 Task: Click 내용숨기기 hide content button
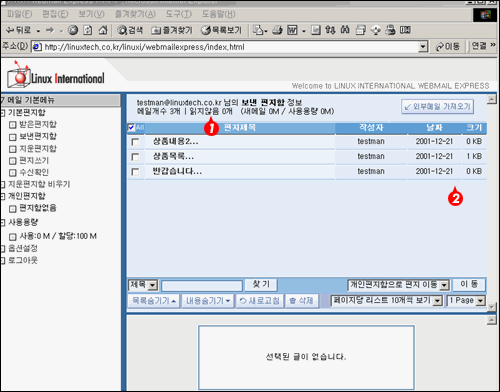pos(208,301)
